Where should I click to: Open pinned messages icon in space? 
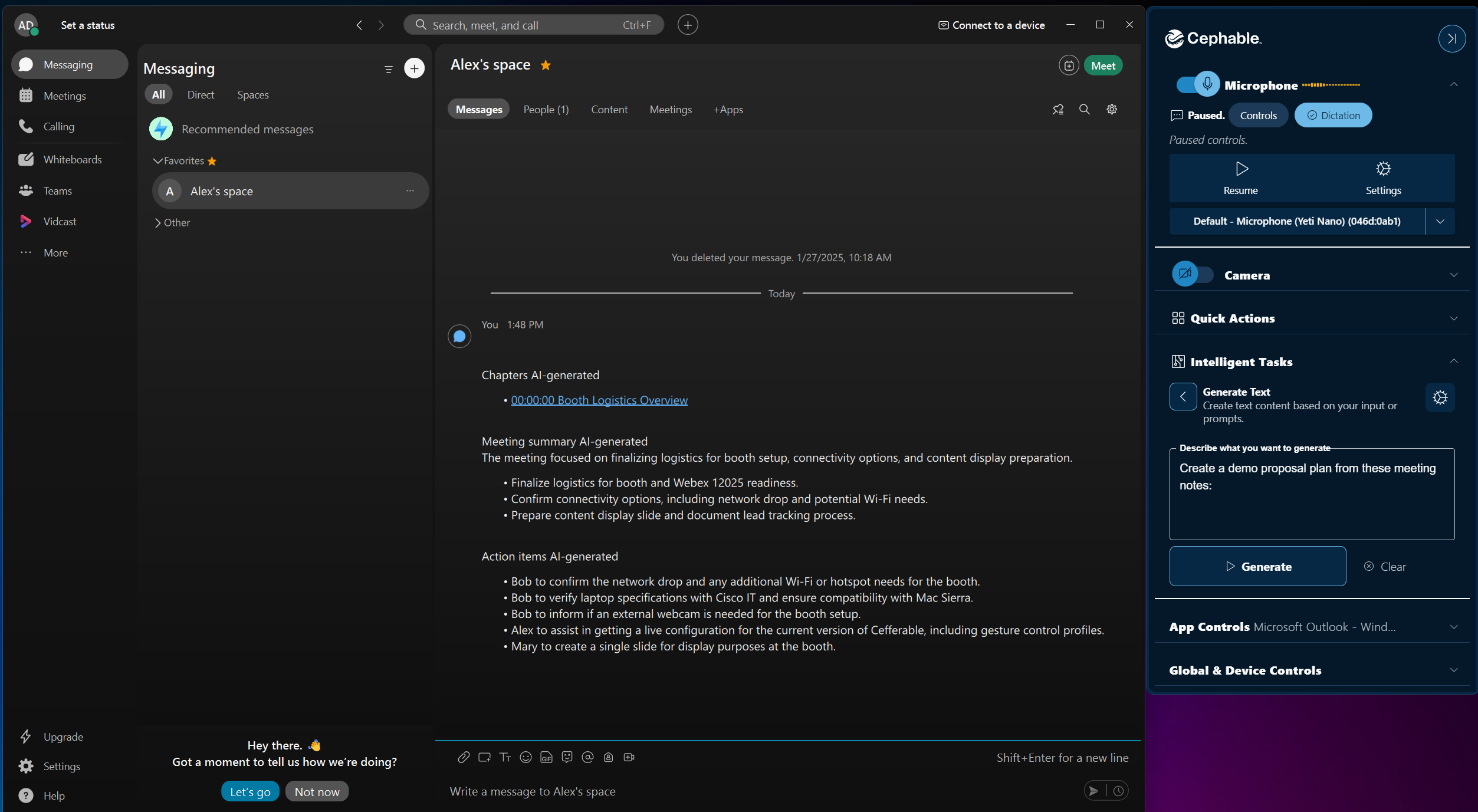[1058, 110]
